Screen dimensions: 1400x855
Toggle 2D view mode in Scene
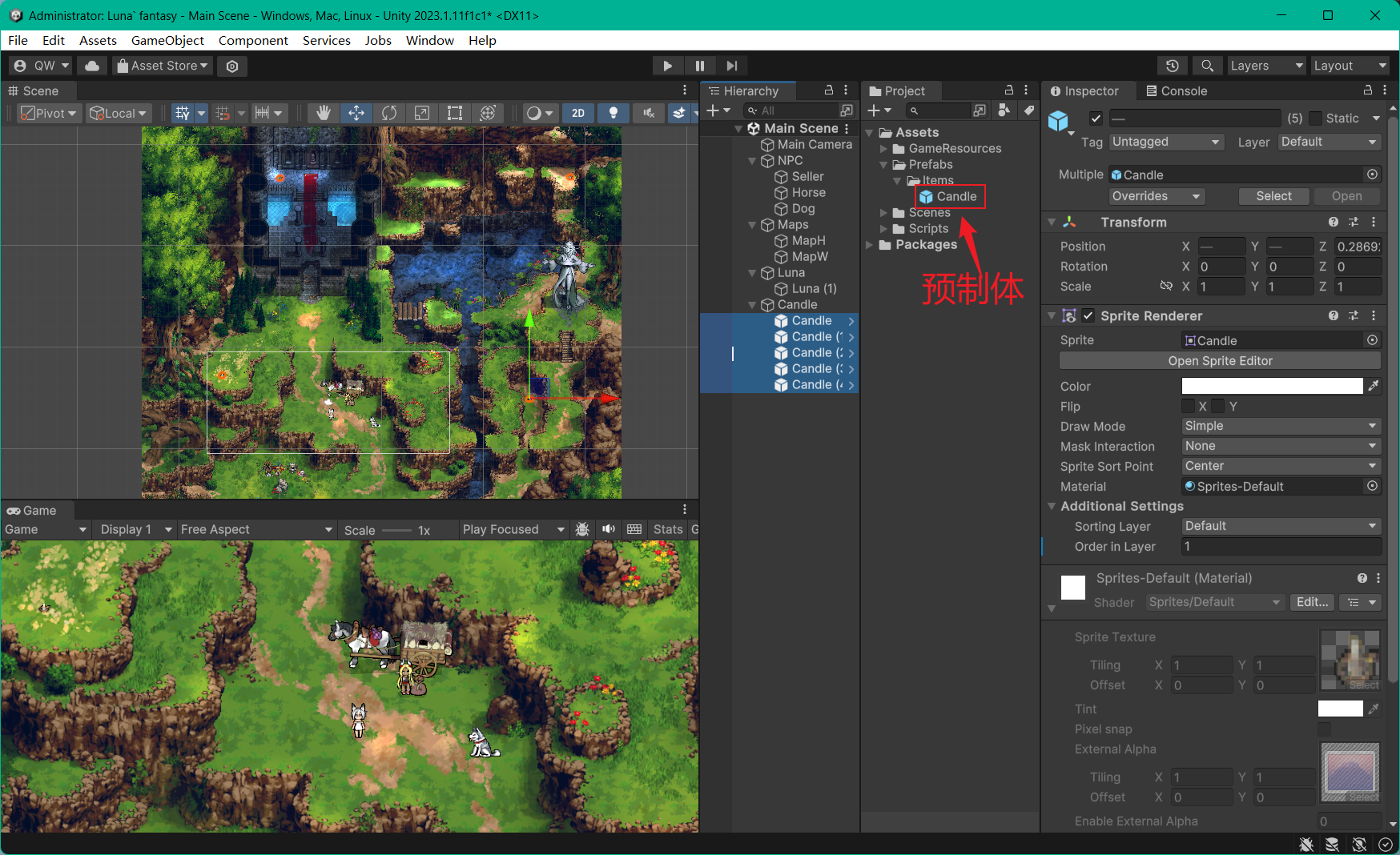[x=578, y=113]
